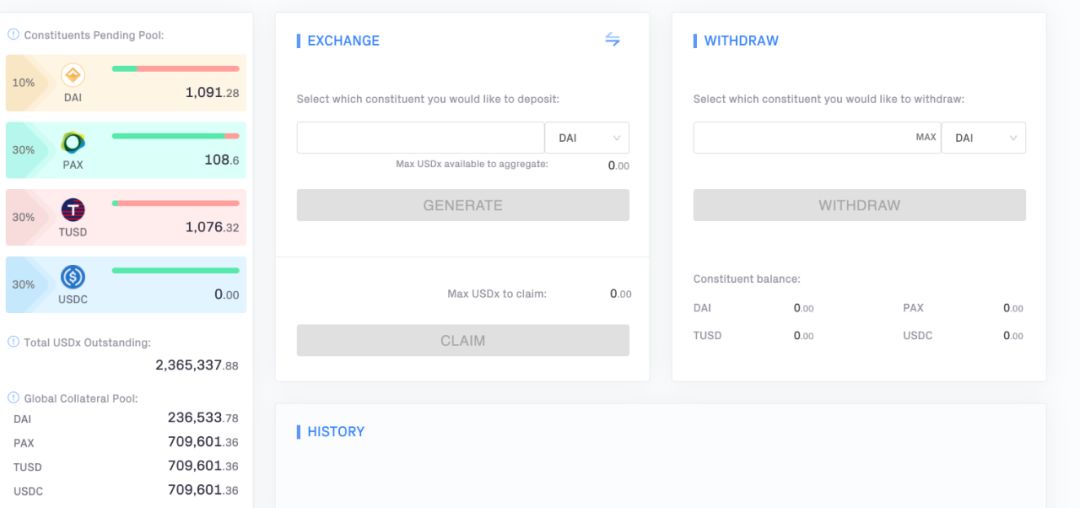
Task: Click the PAX token icon in pending pool
Action: pos(73,142)
